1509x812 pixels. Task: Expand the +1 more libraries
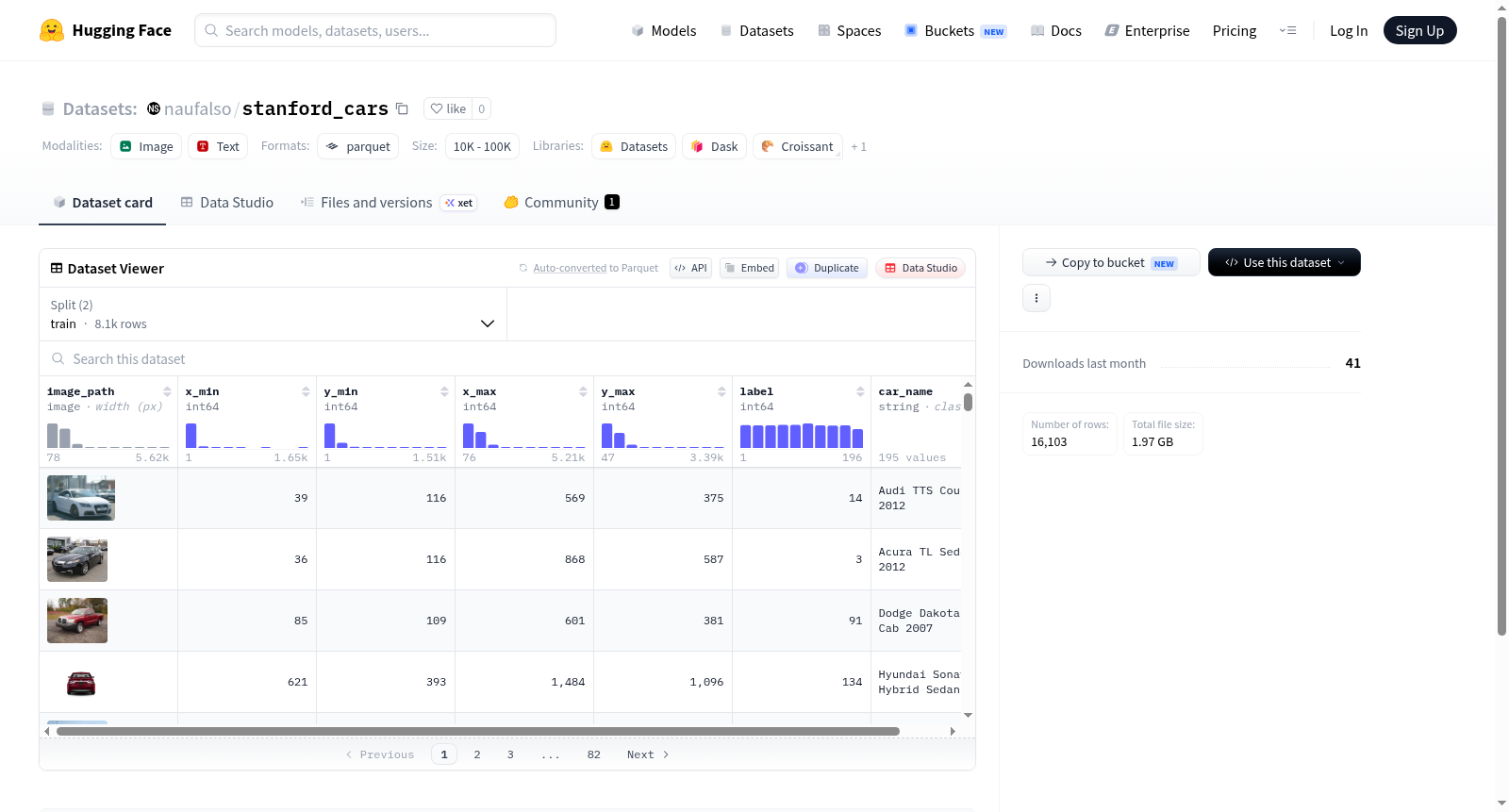pyautogui.click(x=858, y=146)
